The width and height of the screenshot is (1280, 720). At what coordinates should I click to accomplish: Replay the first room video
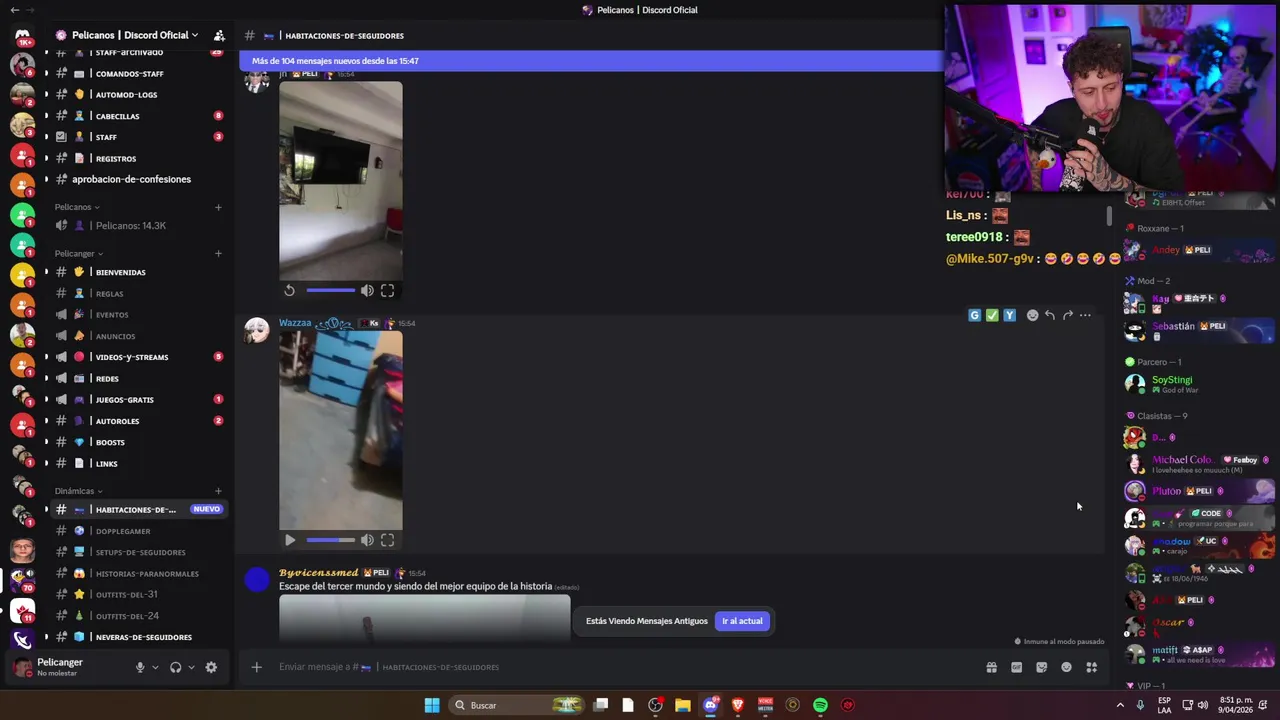click(290, 290)
